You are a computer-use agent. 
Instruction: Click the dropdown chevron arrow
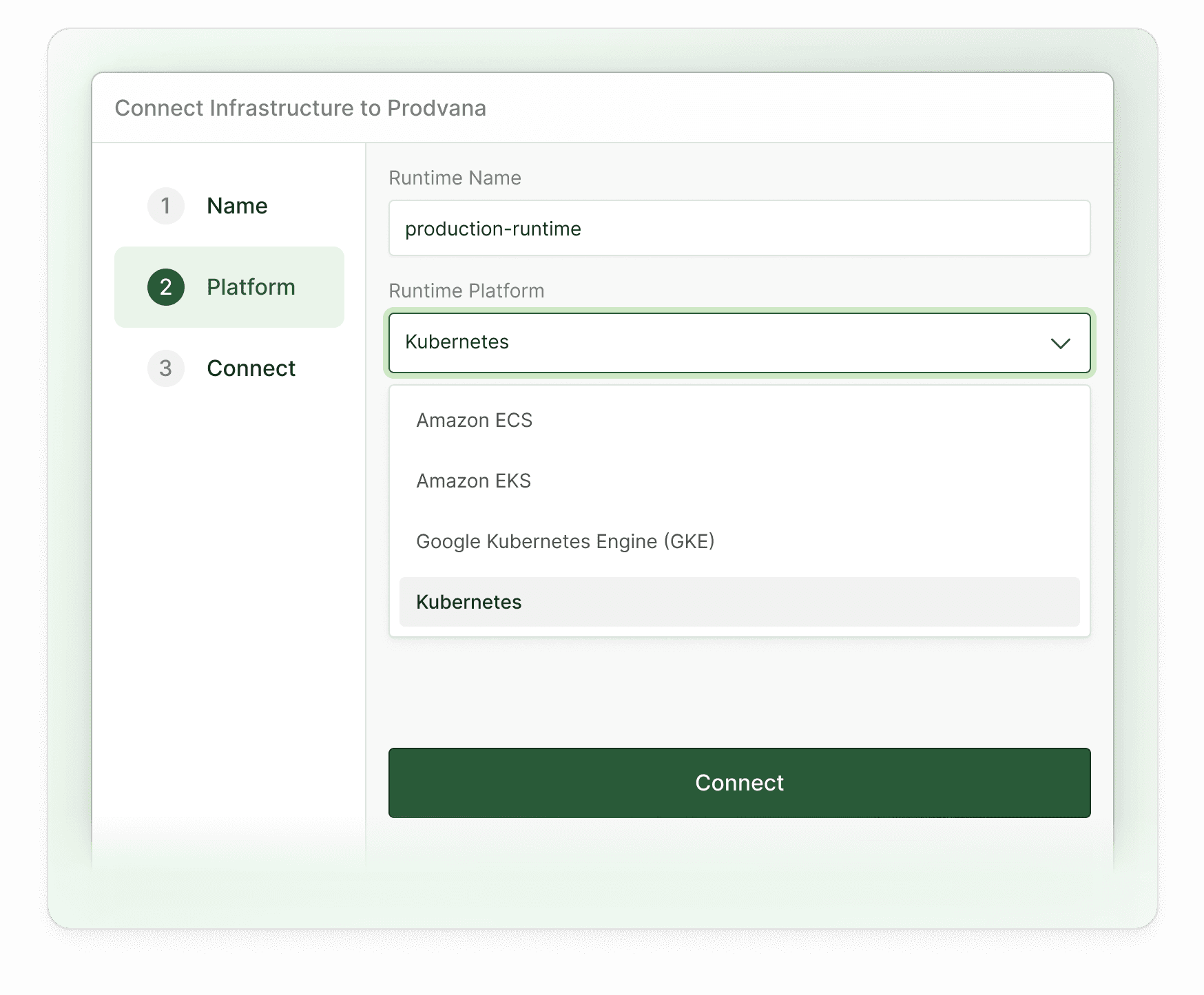click(x=1060, y=343)
